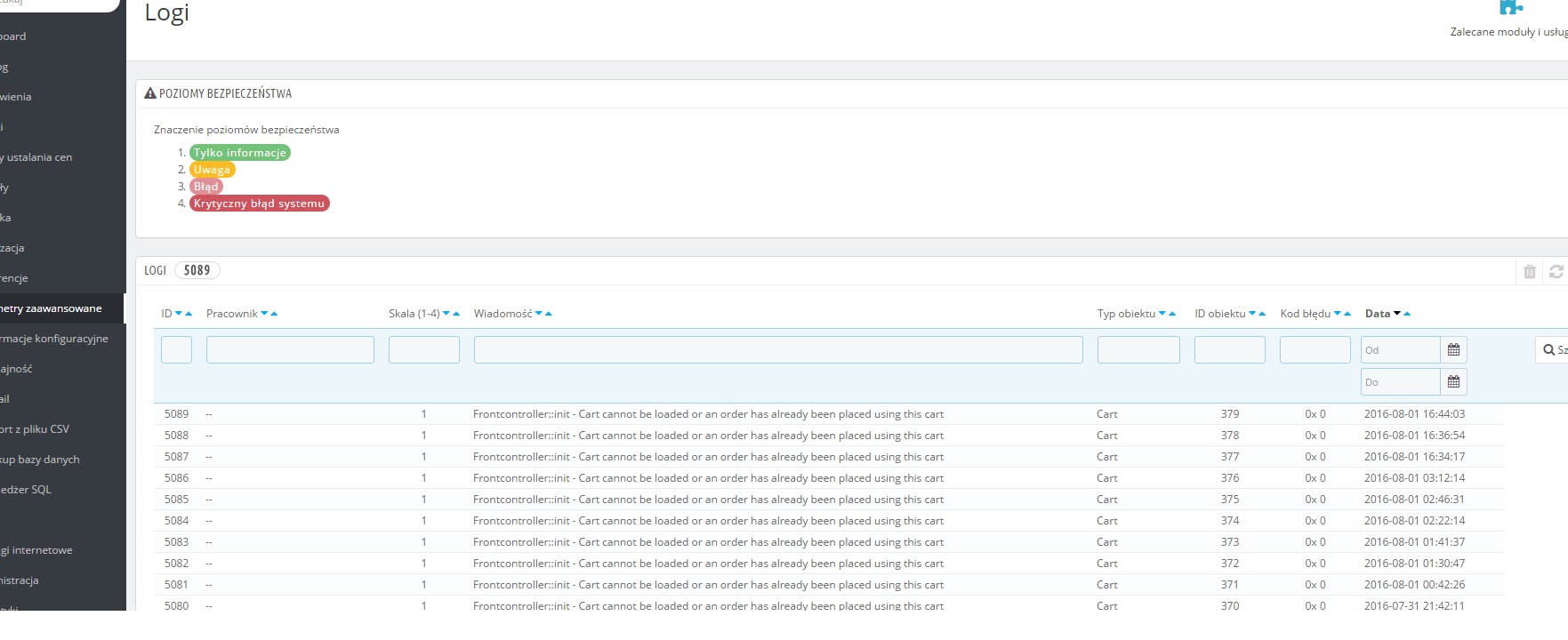Focus the Pracownik filter field
The height and width of the screenshot is (640, 1568).
[290, 349]
